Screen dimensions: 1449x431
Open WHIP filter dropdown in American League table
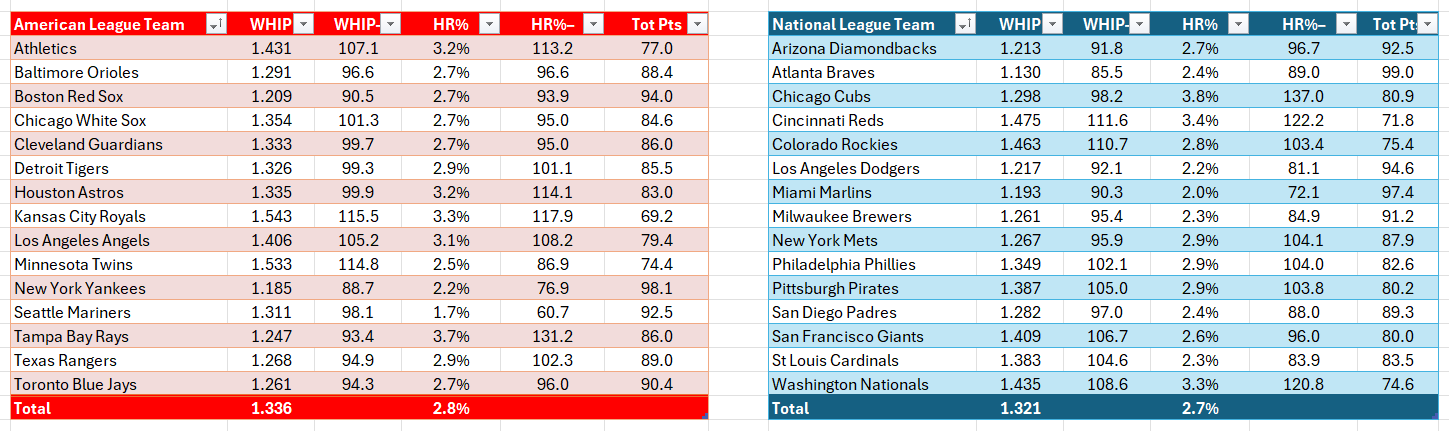304,25
